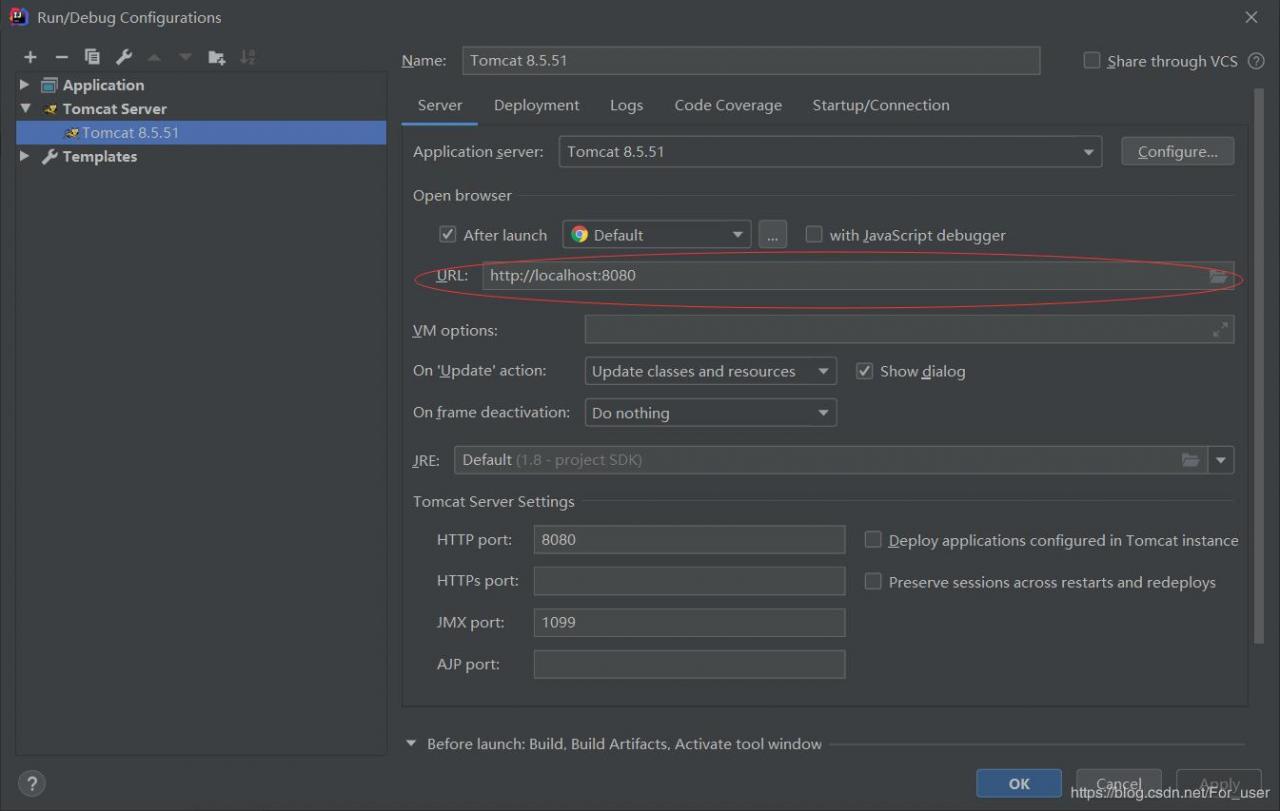Move configuration down arrow icon
The width and height of the screenshot is (1280, 811).
click(x=185, y=57)
